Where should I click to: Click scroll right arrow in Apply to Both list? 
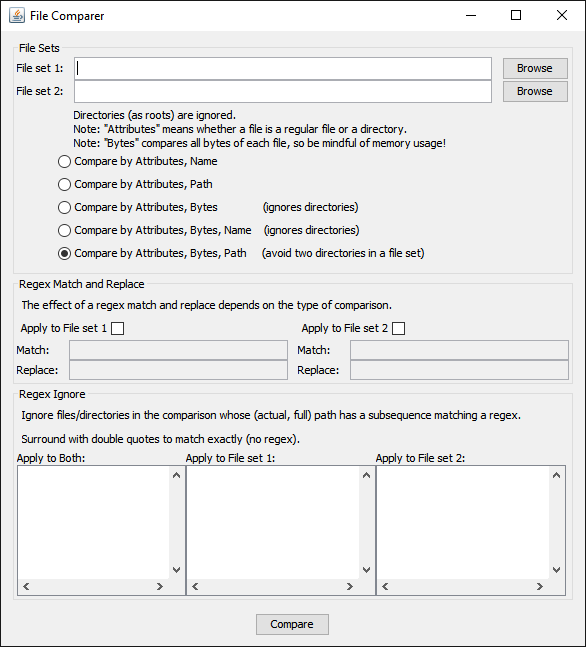pyautogui.click(x=160, y=586)
